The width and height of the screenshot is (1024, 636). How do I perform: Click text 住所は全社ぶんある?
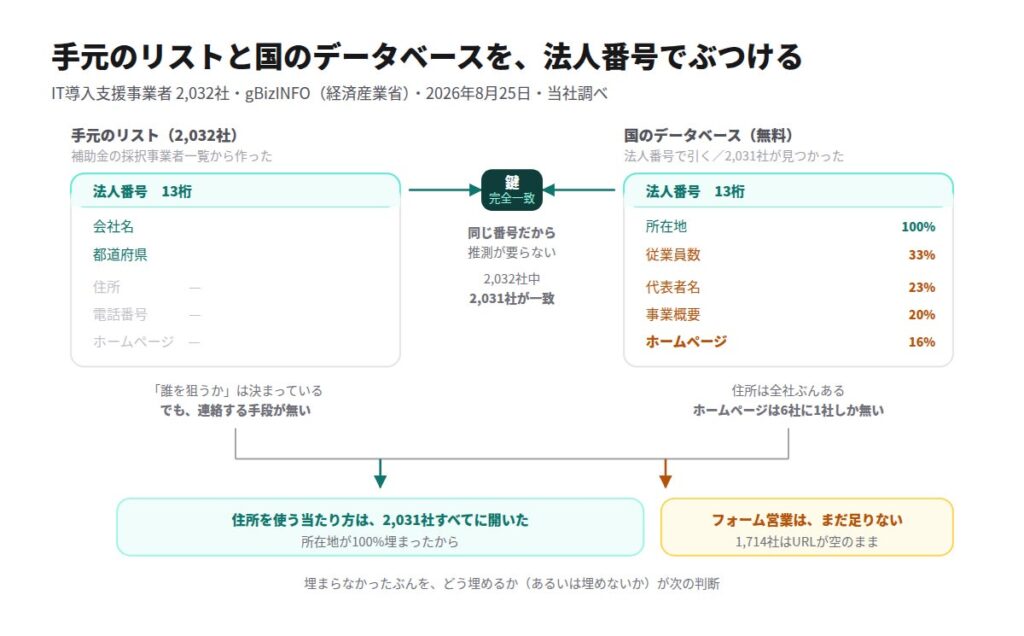[x=788, y=390]
